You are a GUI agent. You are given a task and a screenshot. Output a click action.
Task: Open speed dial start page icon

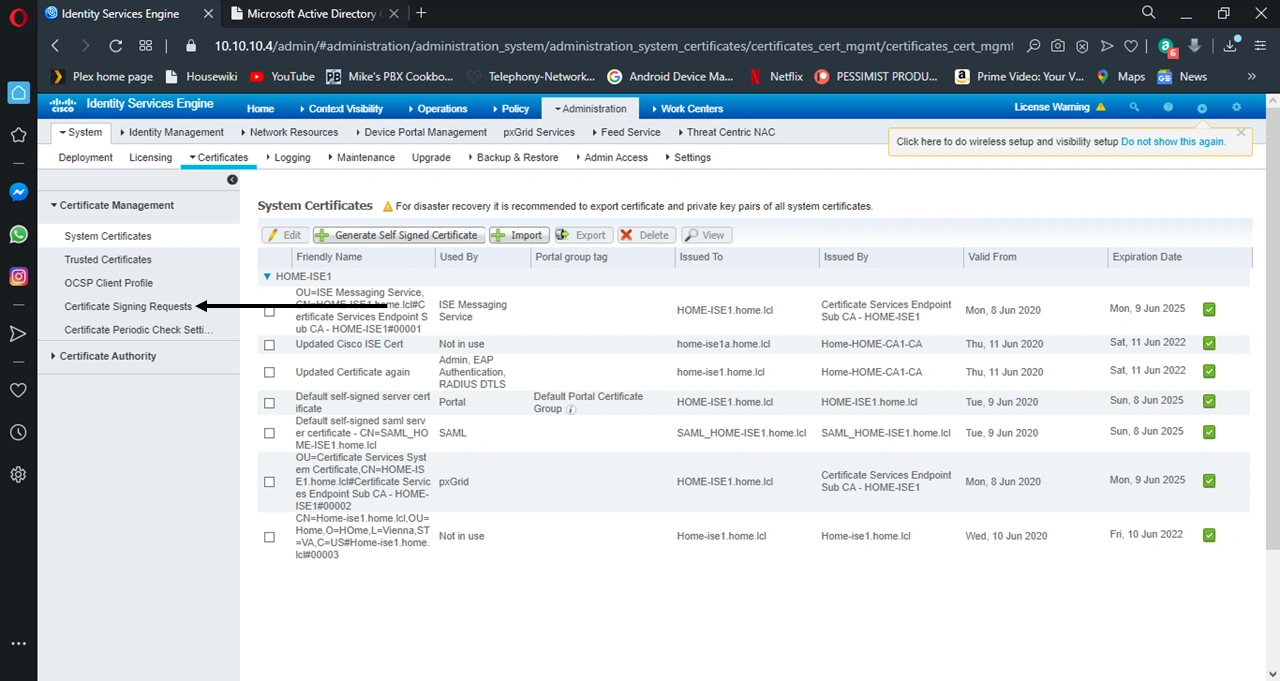point(145,46)
